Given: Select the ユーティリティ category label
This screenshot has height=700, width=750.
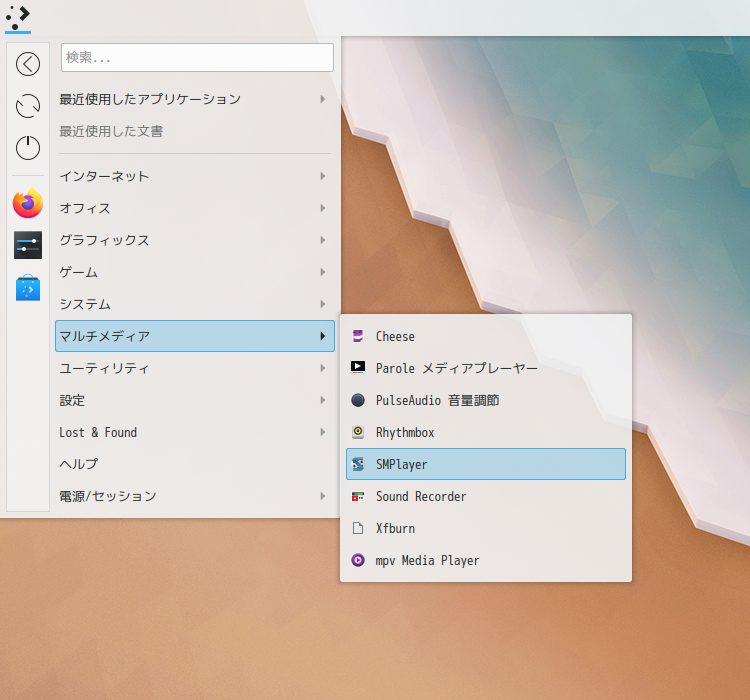Looking at the screenshot, I should pyautogui.click(x=104, y=368).
